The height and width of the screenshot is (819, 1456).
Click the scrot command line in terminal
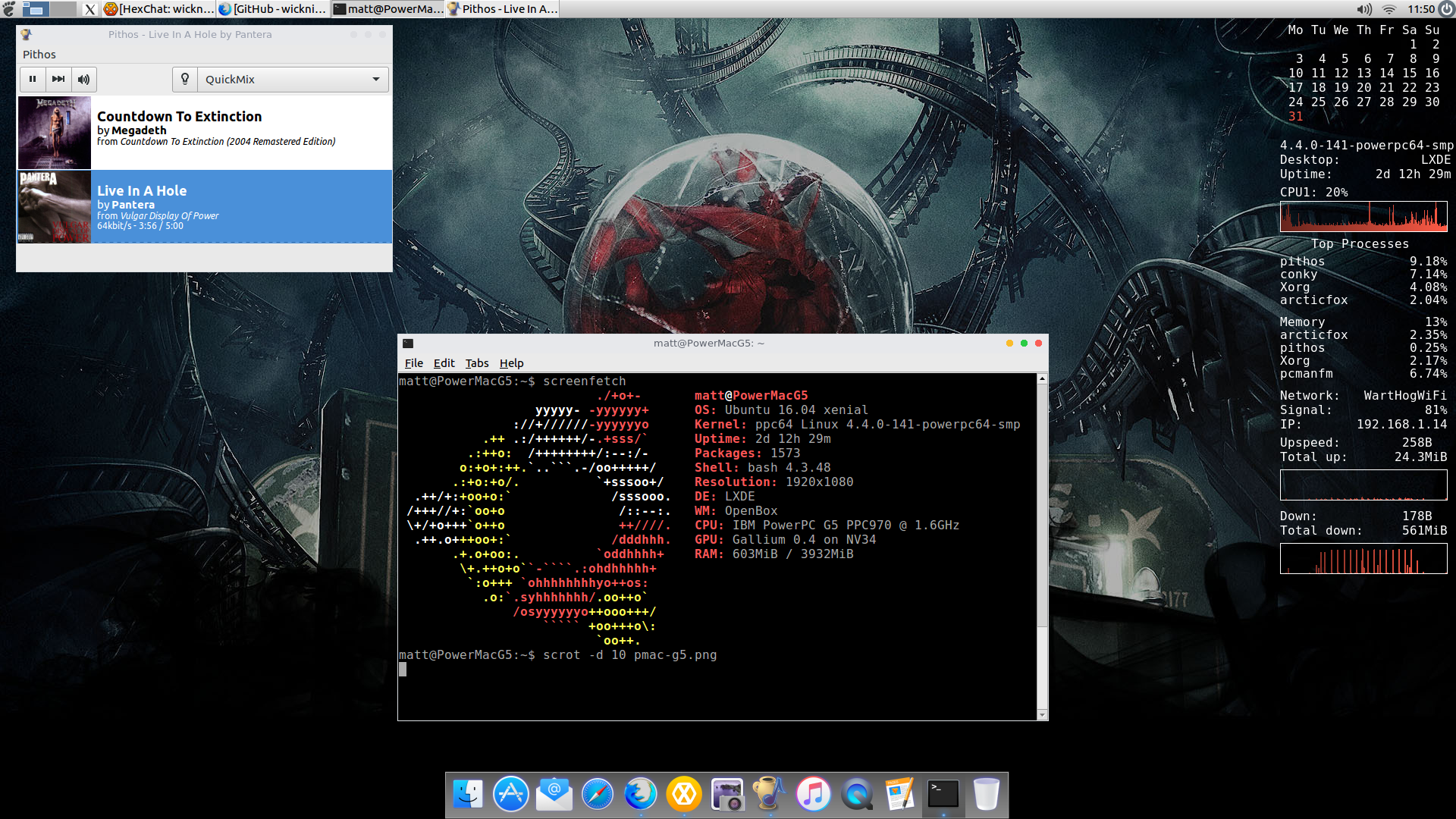(x=557, y=655)
